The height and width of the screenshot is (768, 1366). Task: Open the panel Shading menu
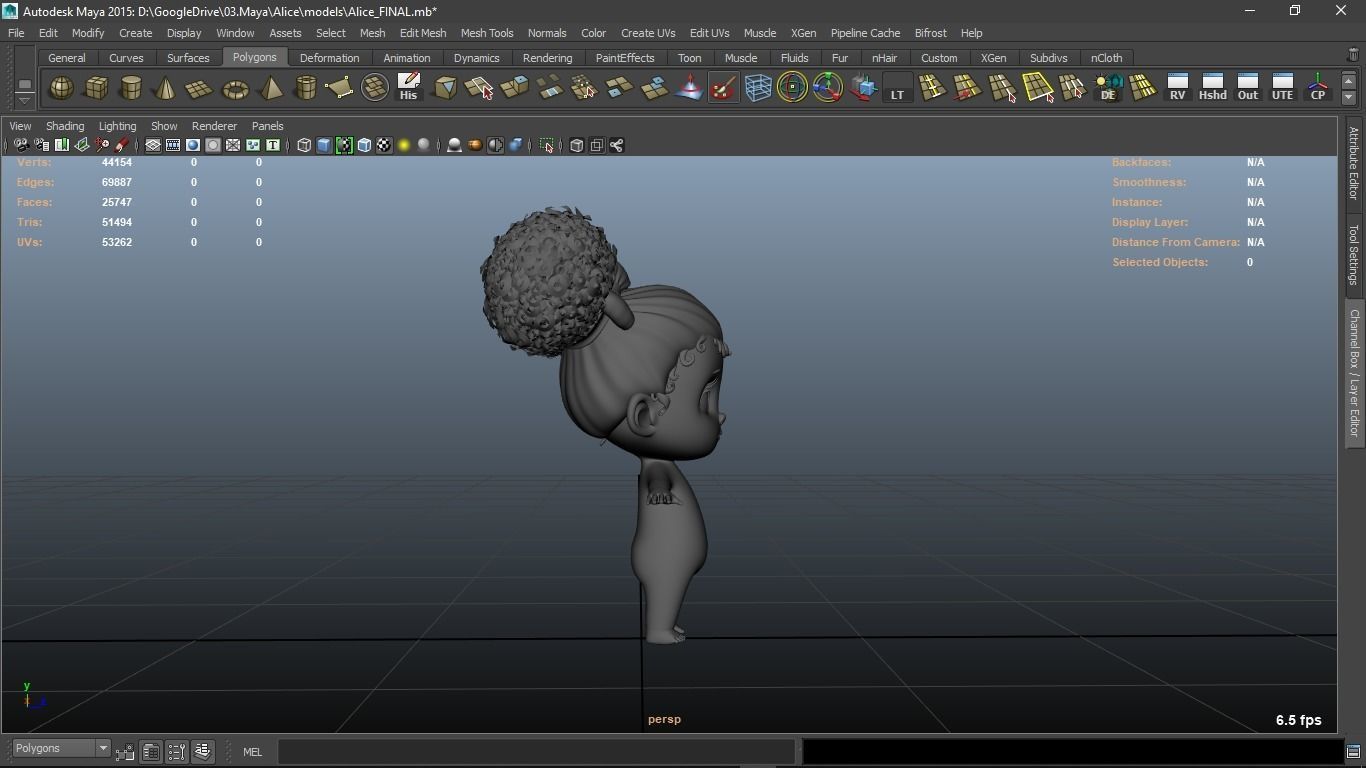[65, 126]
